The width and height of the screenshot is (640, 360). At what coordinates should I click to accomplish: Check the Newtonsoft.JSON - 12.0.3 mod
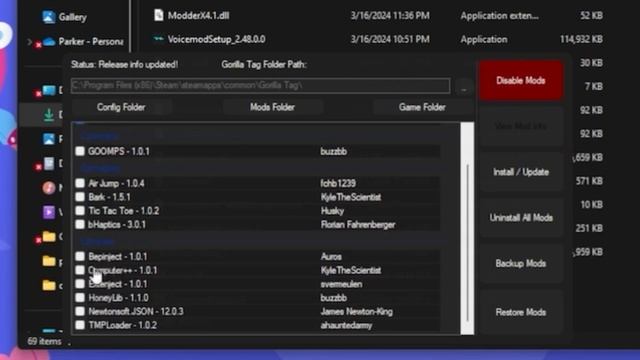point(80,311)
